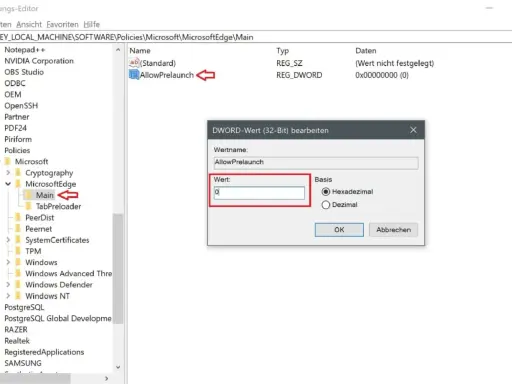512x384 pixels.
Task: Expand the Windows tree node arrow
Action: coord(8,262)
